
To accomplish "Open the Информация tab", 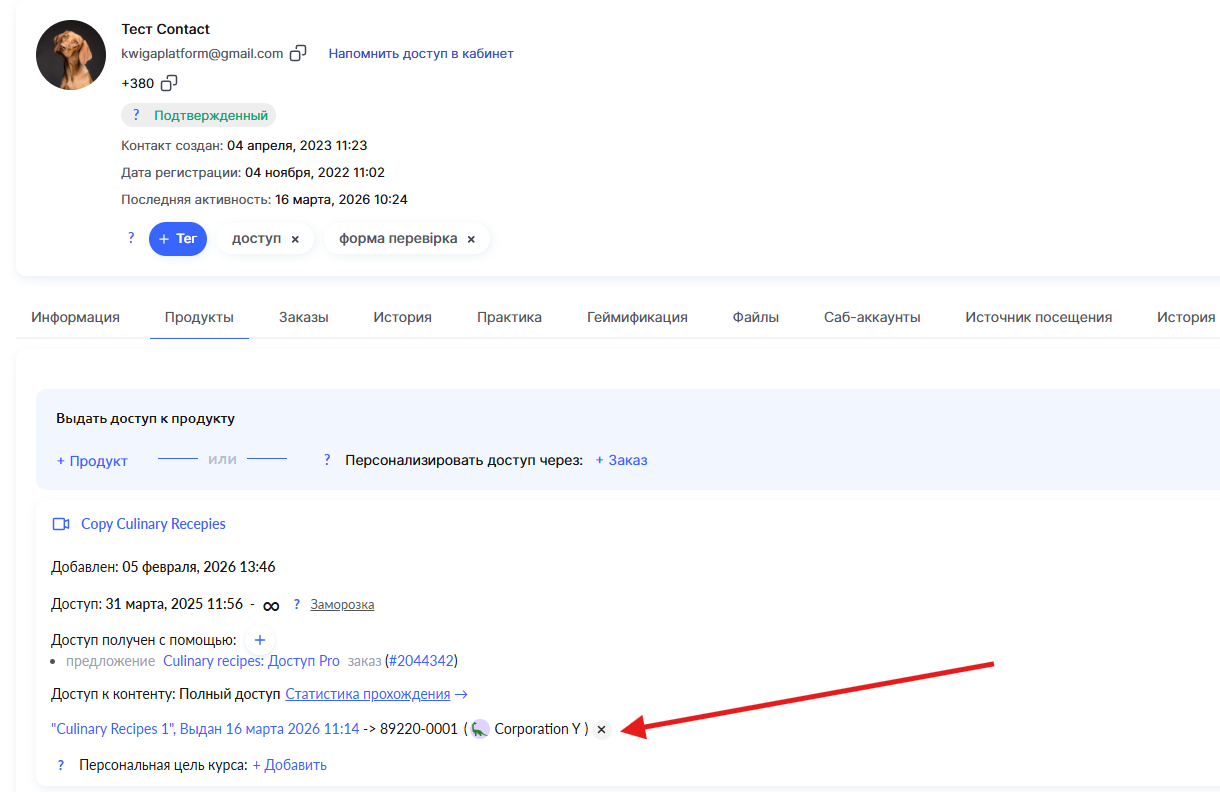I will click(x=75, y=317).
